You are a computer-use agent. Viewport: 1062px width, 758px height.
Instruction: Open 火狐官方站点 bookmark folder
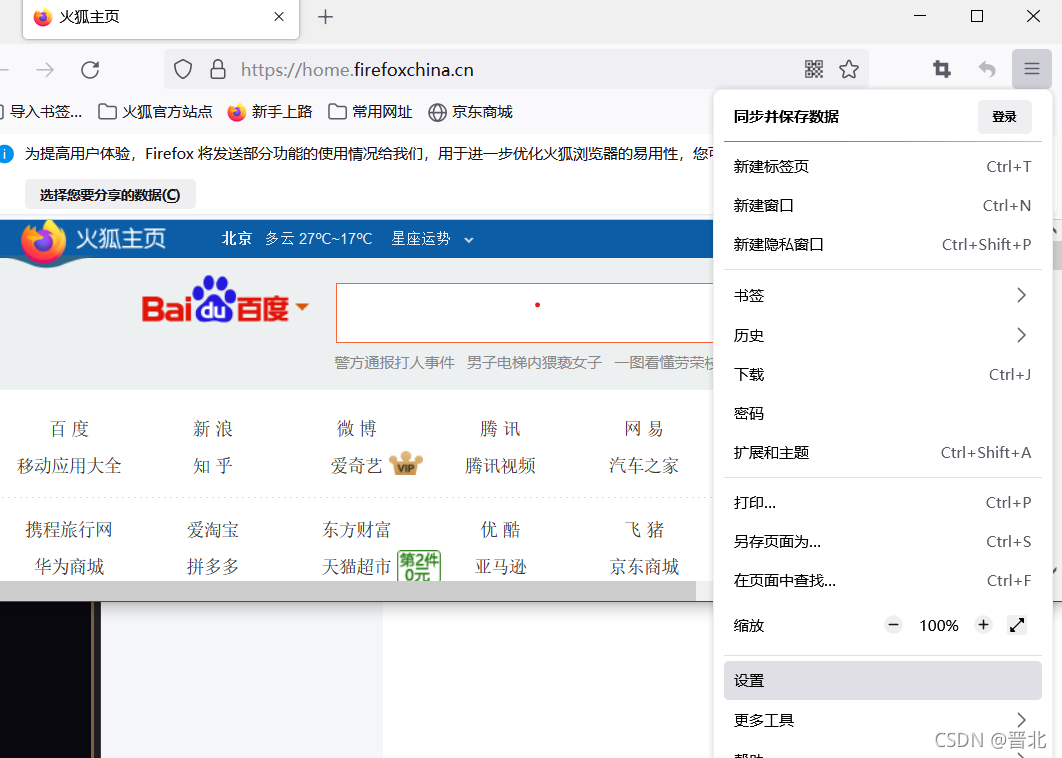(x=155, y=112)
